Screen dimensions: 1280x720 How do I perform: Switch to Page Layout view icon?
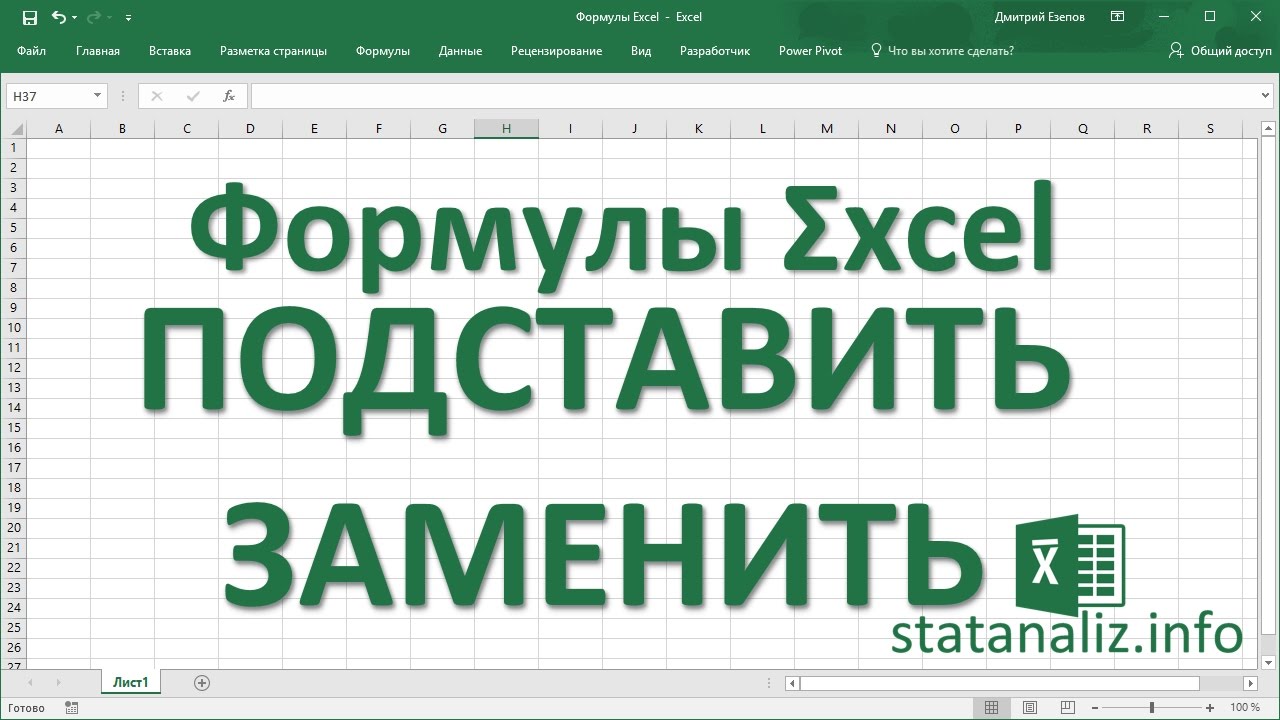pos(1030,708)
